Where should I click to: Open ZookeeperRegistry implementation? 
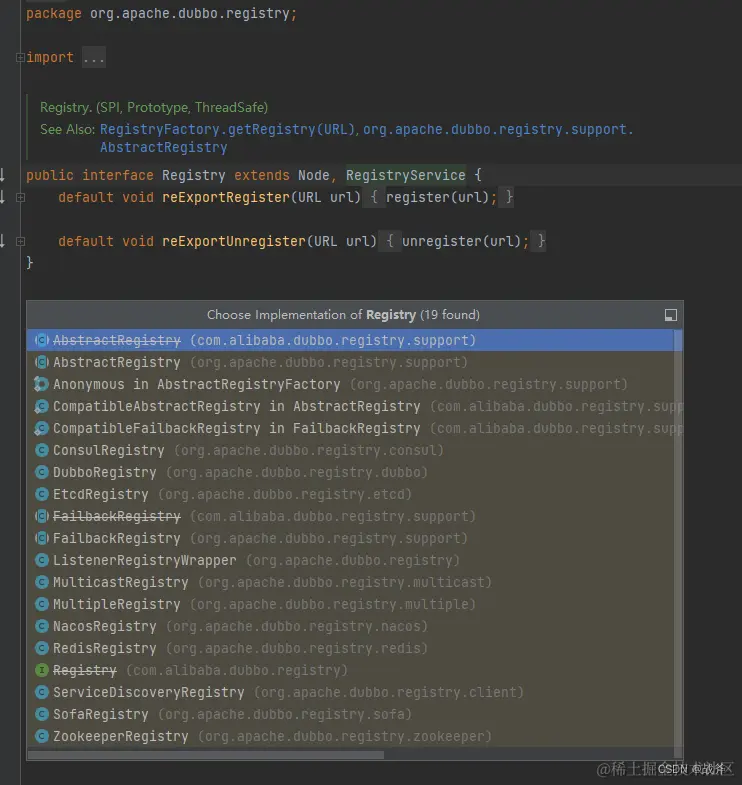(350, 736)
